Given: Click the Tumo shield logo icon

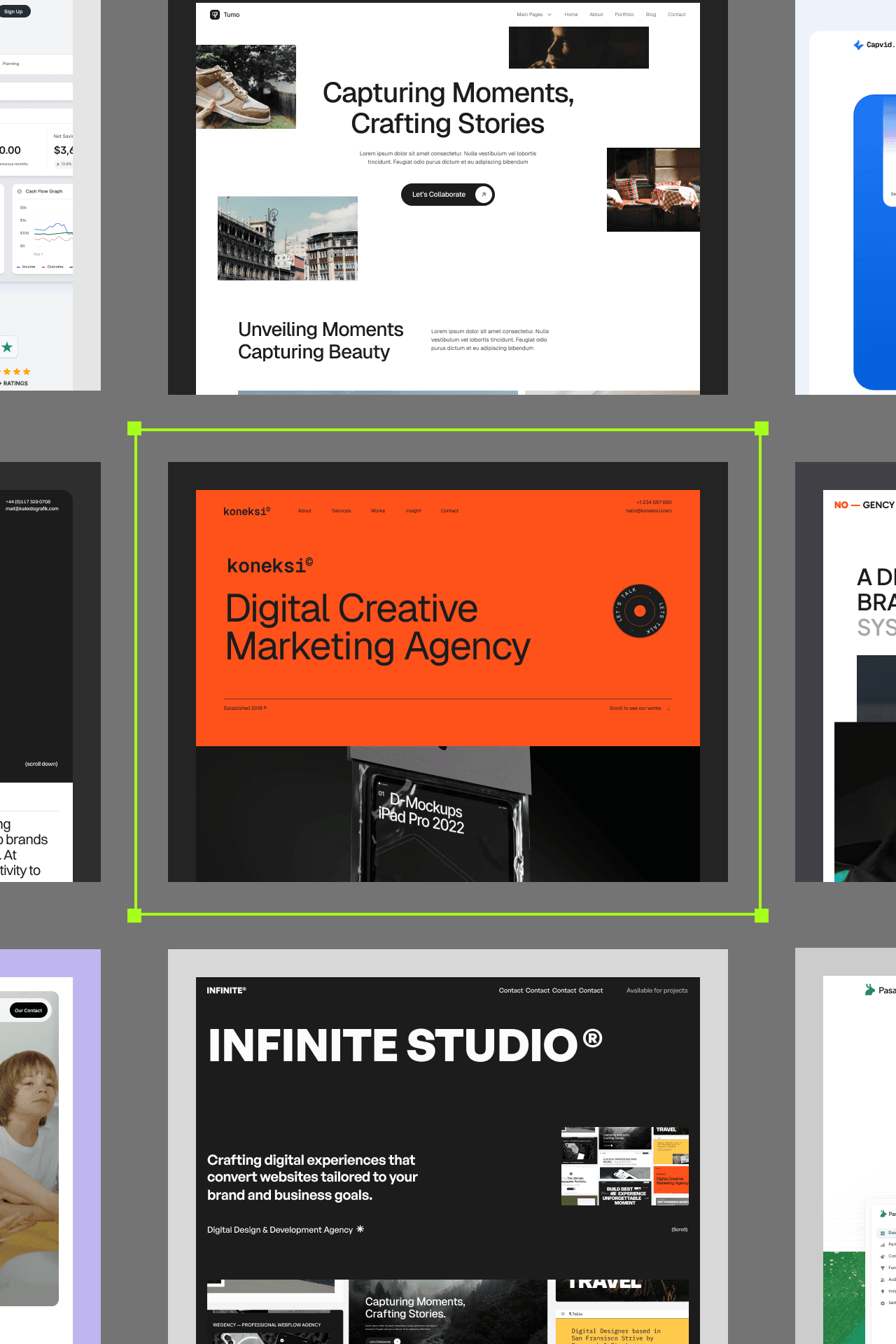Looking at the screenshot, I should pyautogui.click(x=215, y=14).
